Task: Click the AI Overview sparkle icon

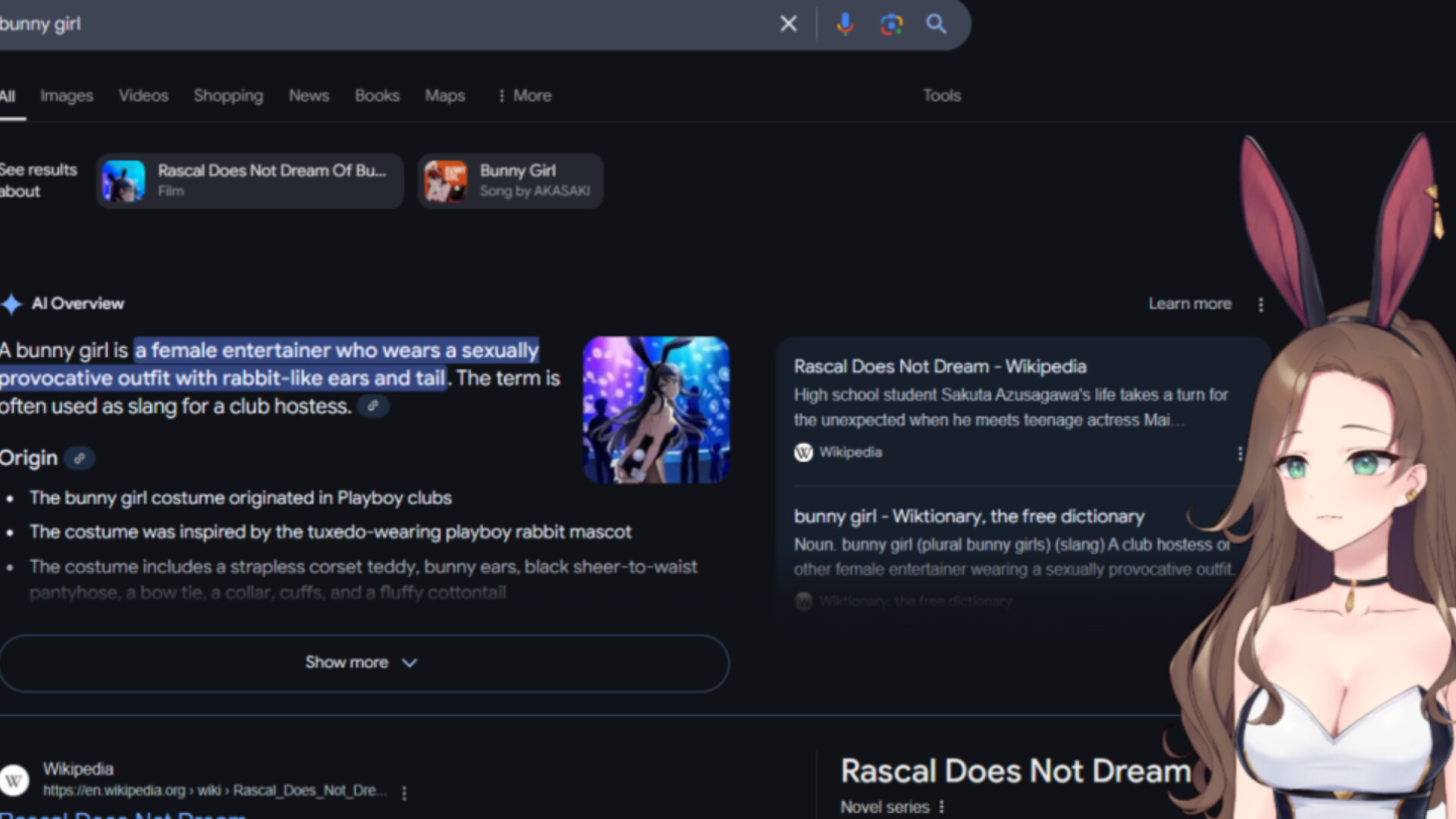Action: 12,303
